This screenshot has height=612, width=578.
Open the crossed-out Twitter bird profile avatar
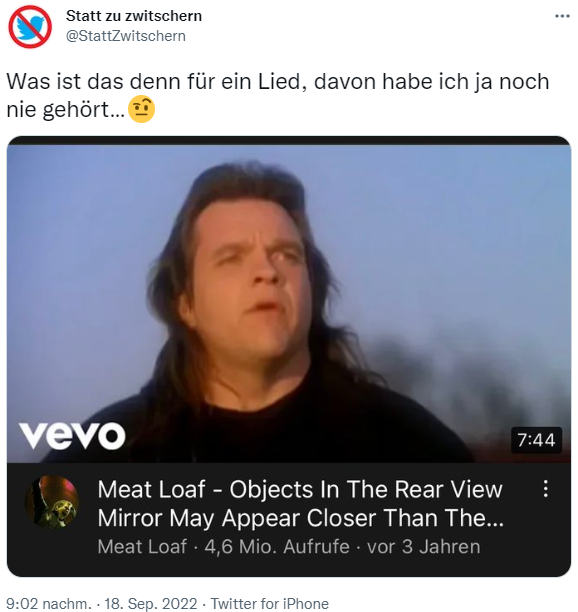tap(30, 27)
